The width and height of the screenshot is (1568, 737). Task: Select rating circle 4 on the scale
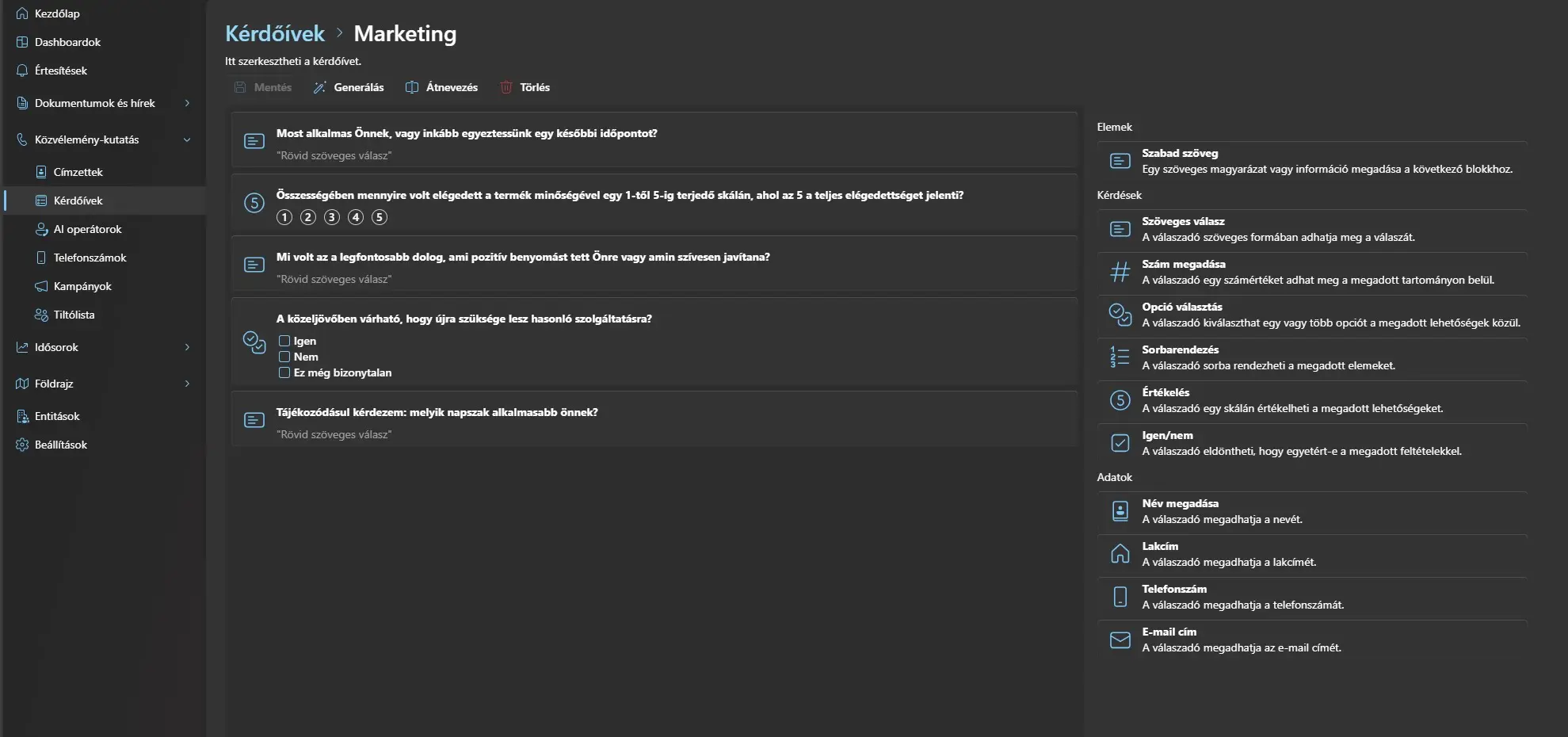point(356,217)
